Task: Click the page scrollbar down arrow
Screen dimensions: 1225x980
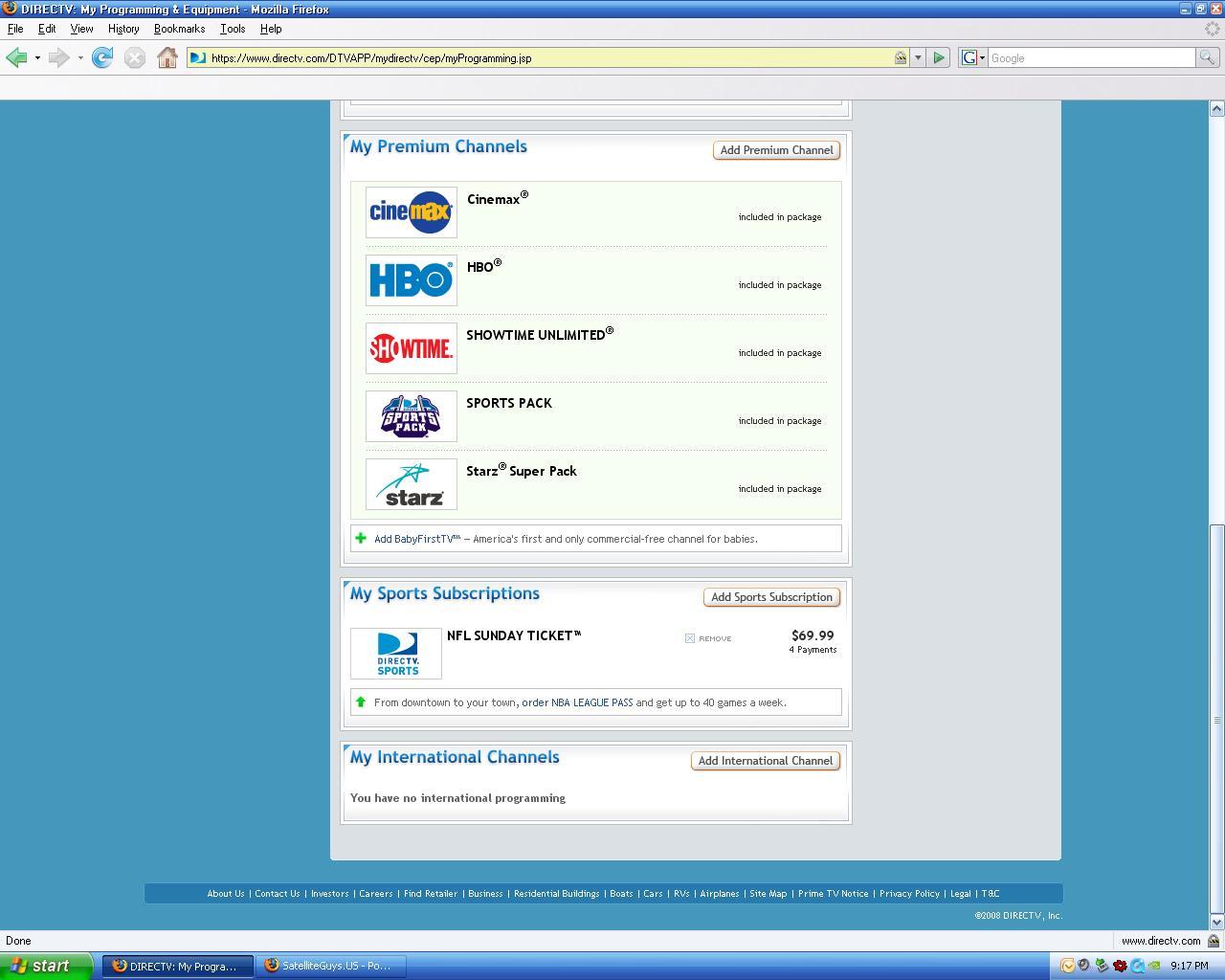Action: pos(1217,923)
